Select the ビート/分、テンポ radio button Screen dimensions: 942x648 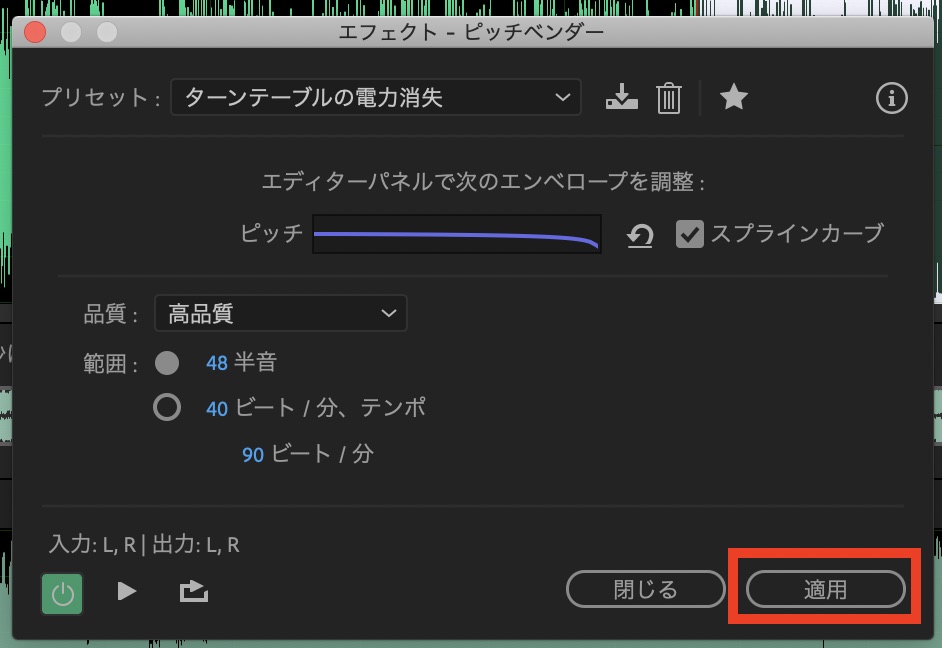click(166, 408)
